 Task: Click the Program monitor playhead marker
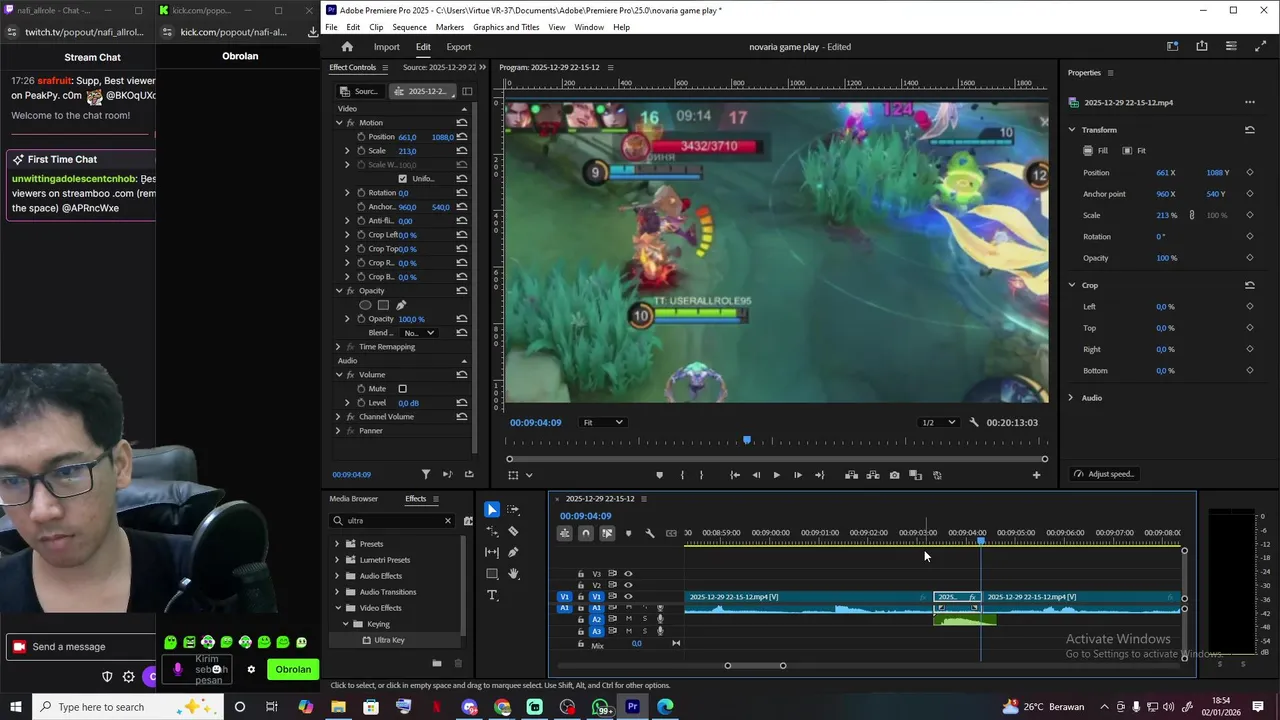pos(747,440)
